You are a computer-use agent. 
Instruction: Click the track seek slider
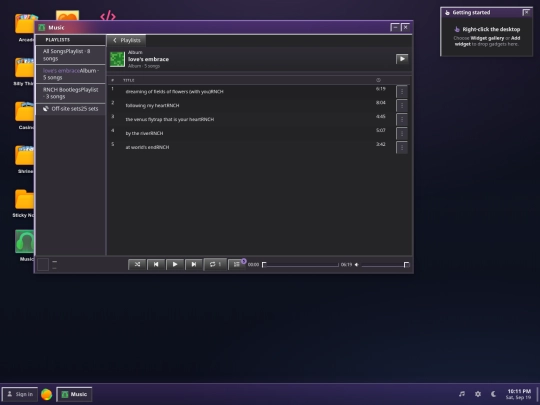pyautogui.click(x=301, y=265)
